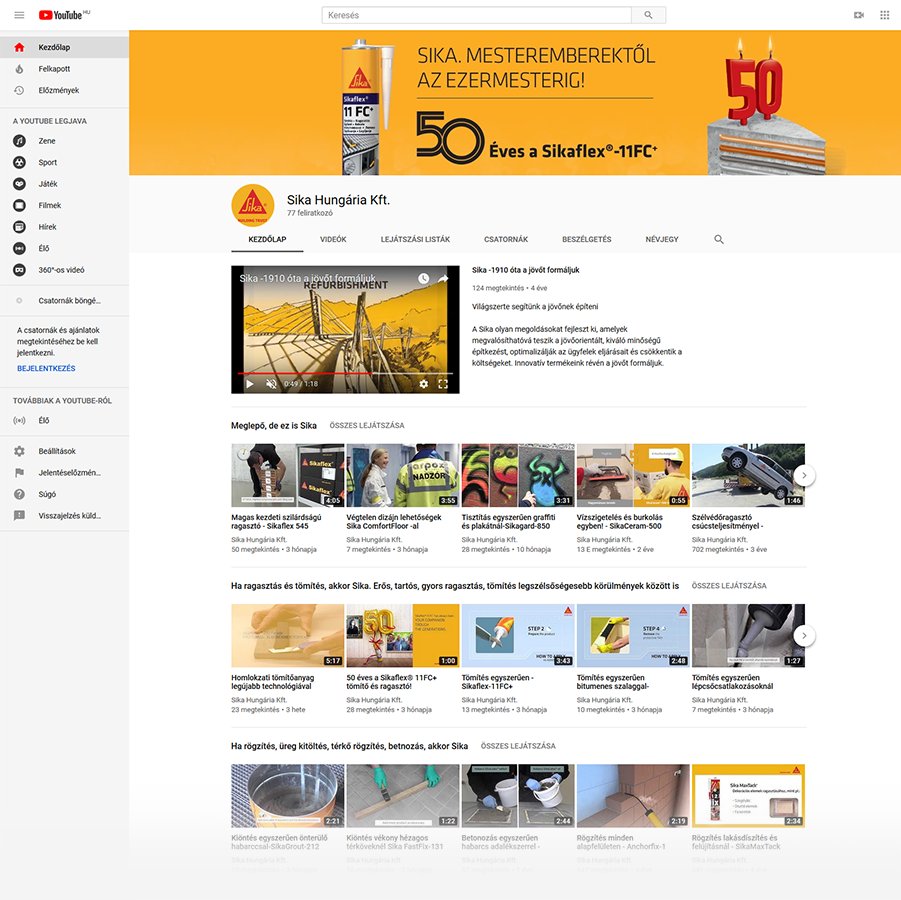Image resolution: width=901 pixels, height=900 pixels.
Task: Open Csatornák böngészése
Action: (x=64, y=301)
